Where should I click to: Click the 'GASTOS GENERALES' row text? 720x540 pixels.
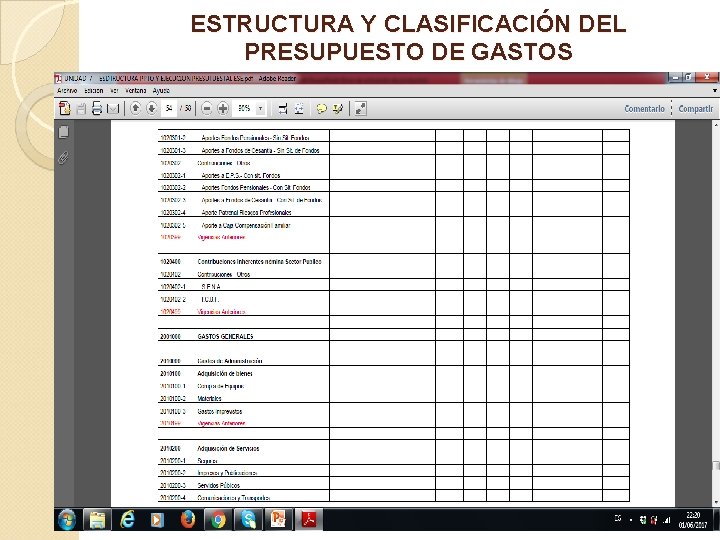(x=225, y=337)
